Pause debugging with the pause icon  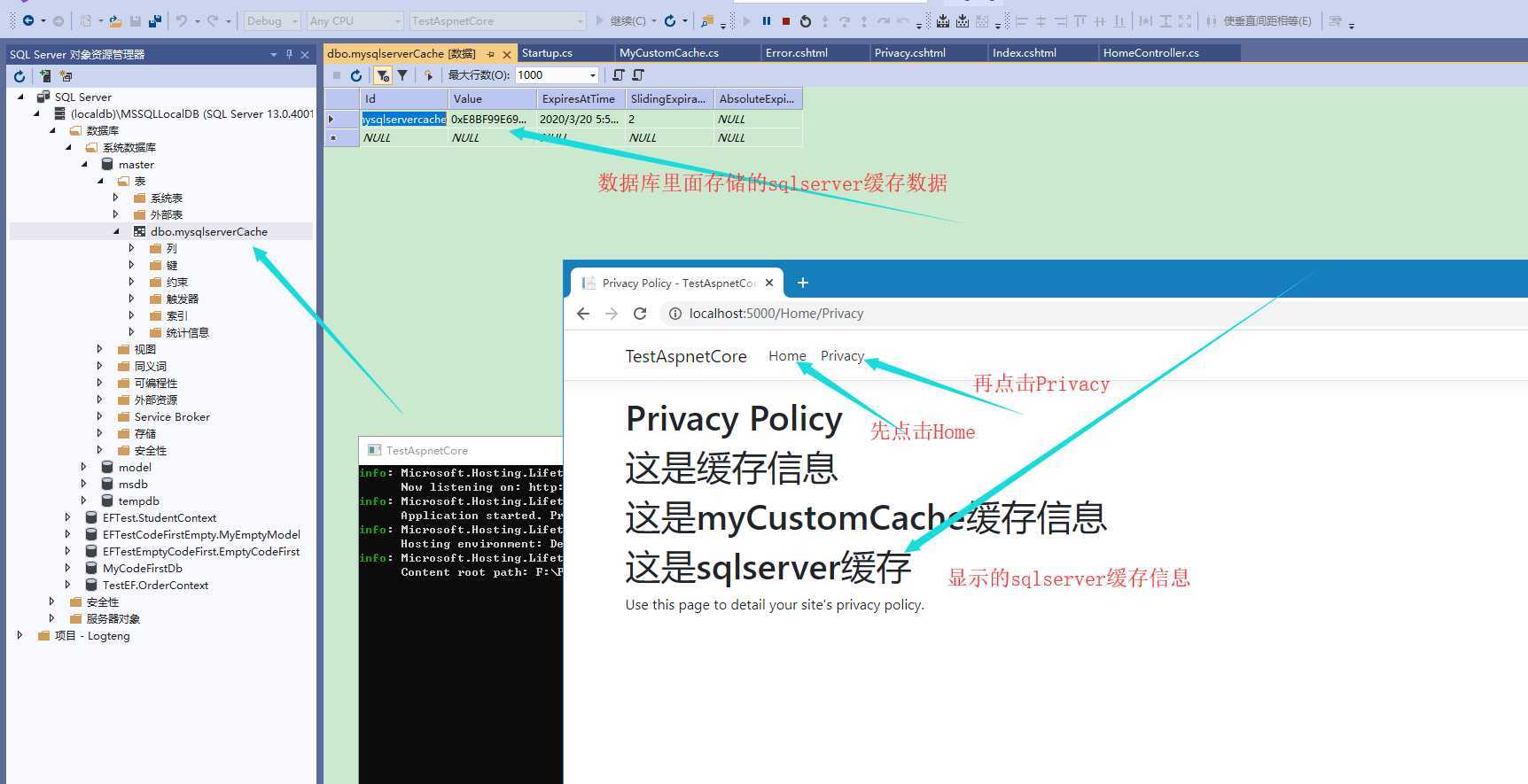click(767, 20)
